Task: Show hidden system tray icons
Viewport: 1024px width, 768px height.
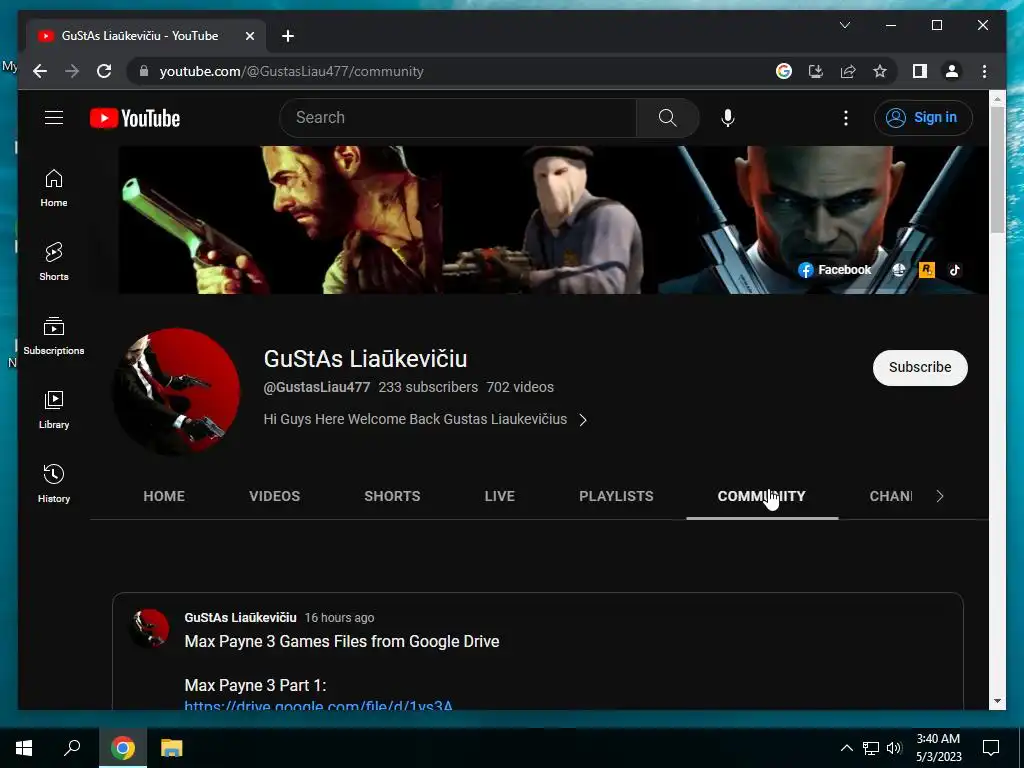Action: coord(846,748)
